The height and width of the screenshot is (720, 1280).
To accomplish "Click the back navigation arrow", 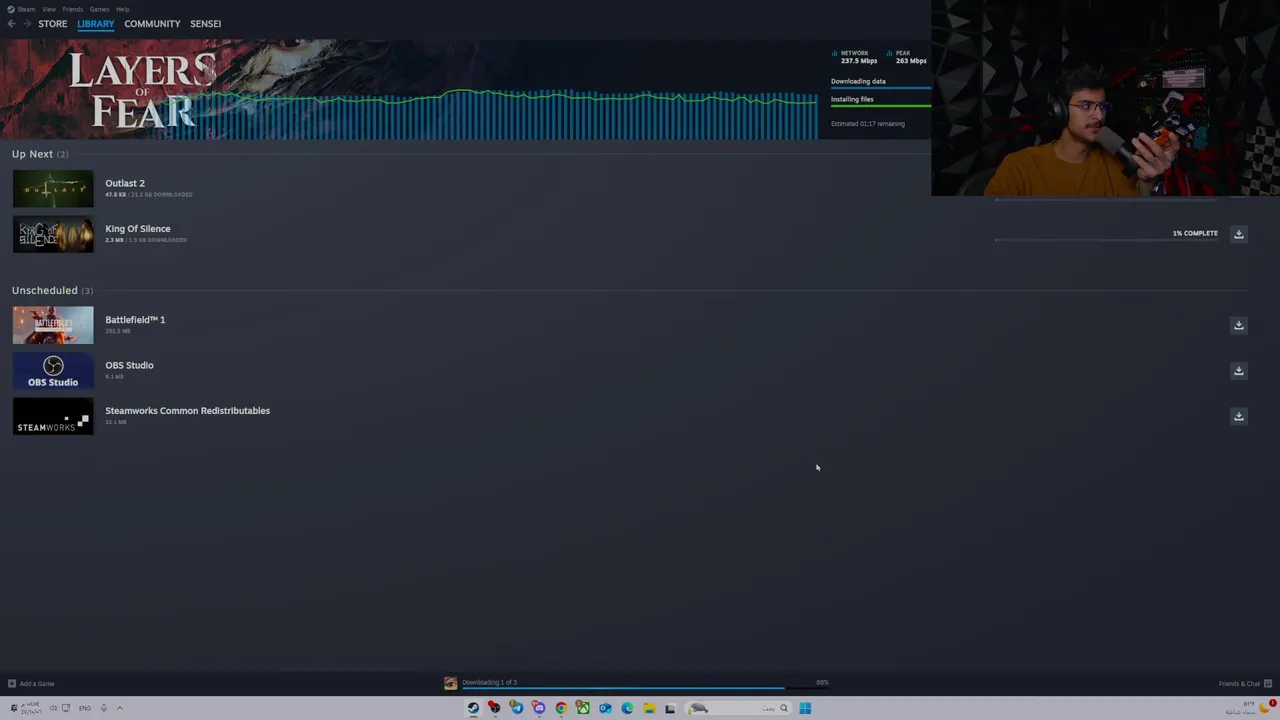I will [x=11, y=24].
